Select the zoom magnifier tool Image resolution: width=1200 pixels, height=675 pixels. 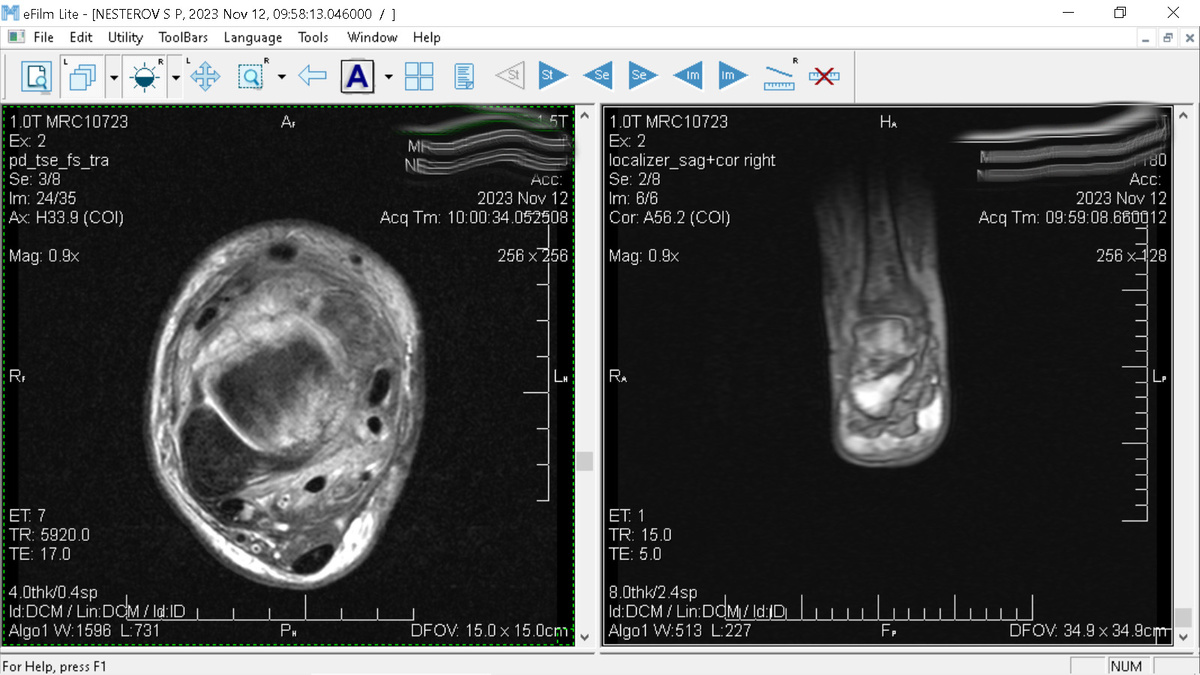[250, 76]
